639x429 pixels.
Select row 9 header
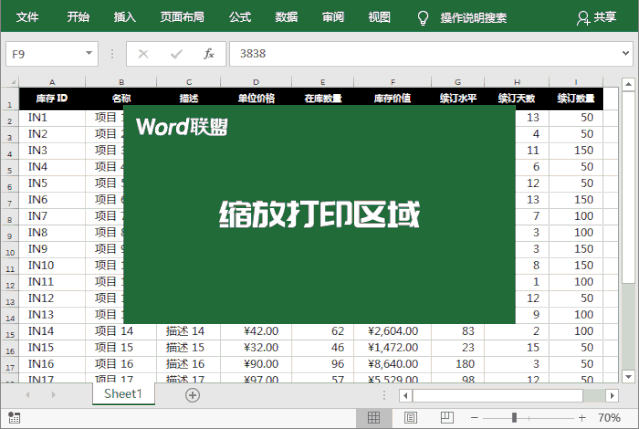coord(10,233)
